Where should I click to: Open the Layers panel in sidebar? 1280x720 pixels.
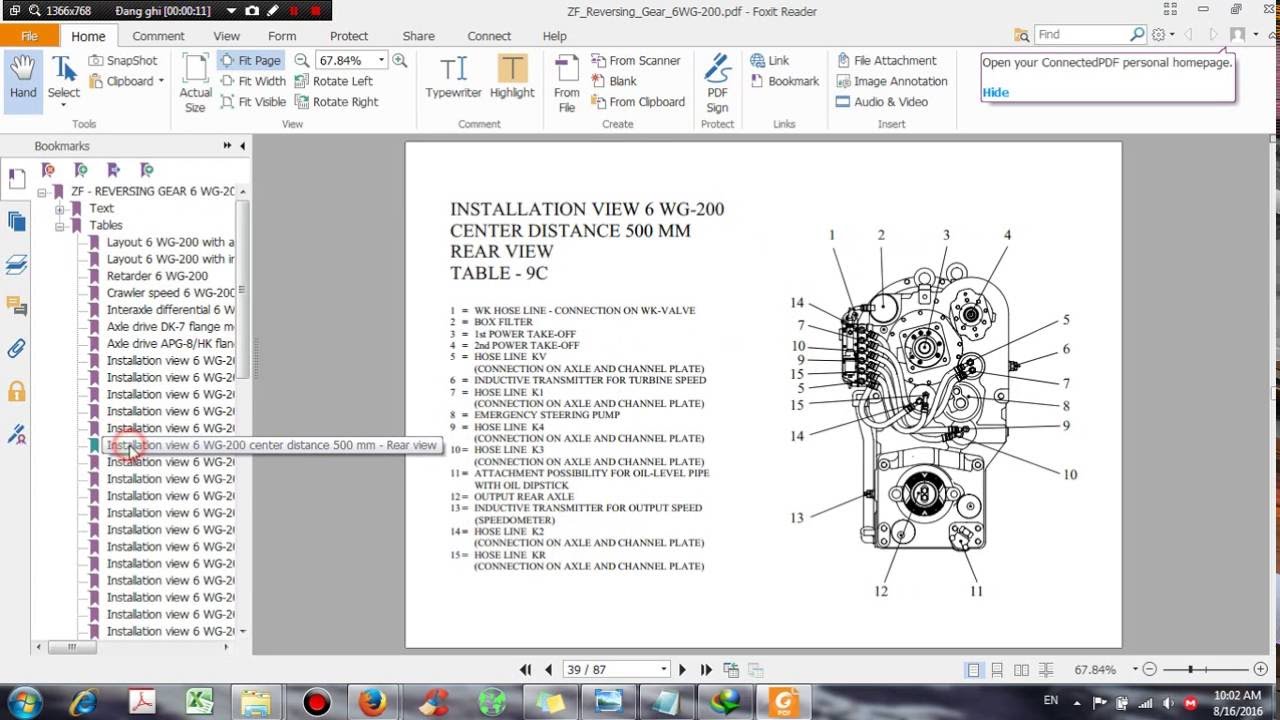[16, 265]
